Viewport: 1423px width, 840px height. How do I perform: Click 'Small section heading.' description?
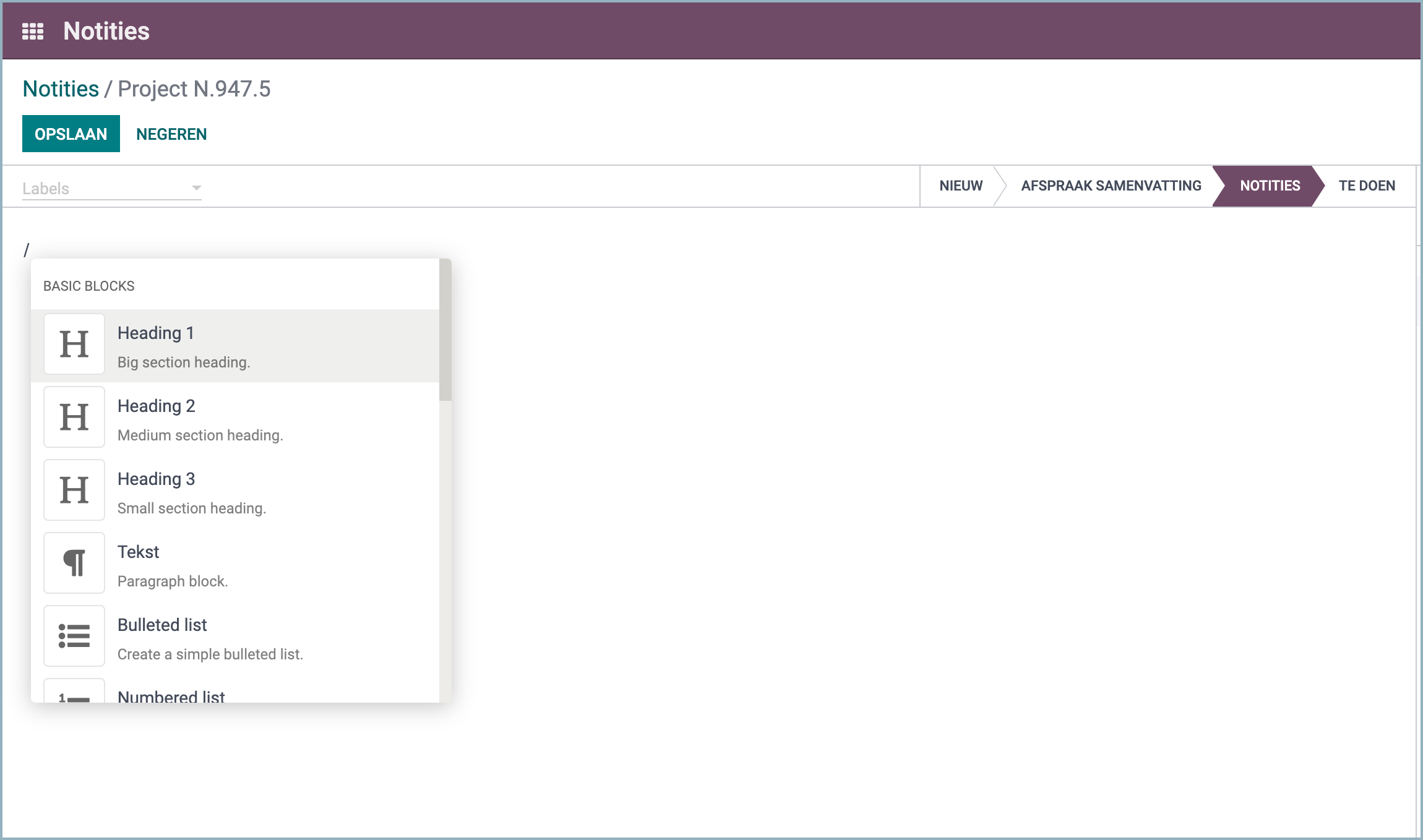coord(192,508)
